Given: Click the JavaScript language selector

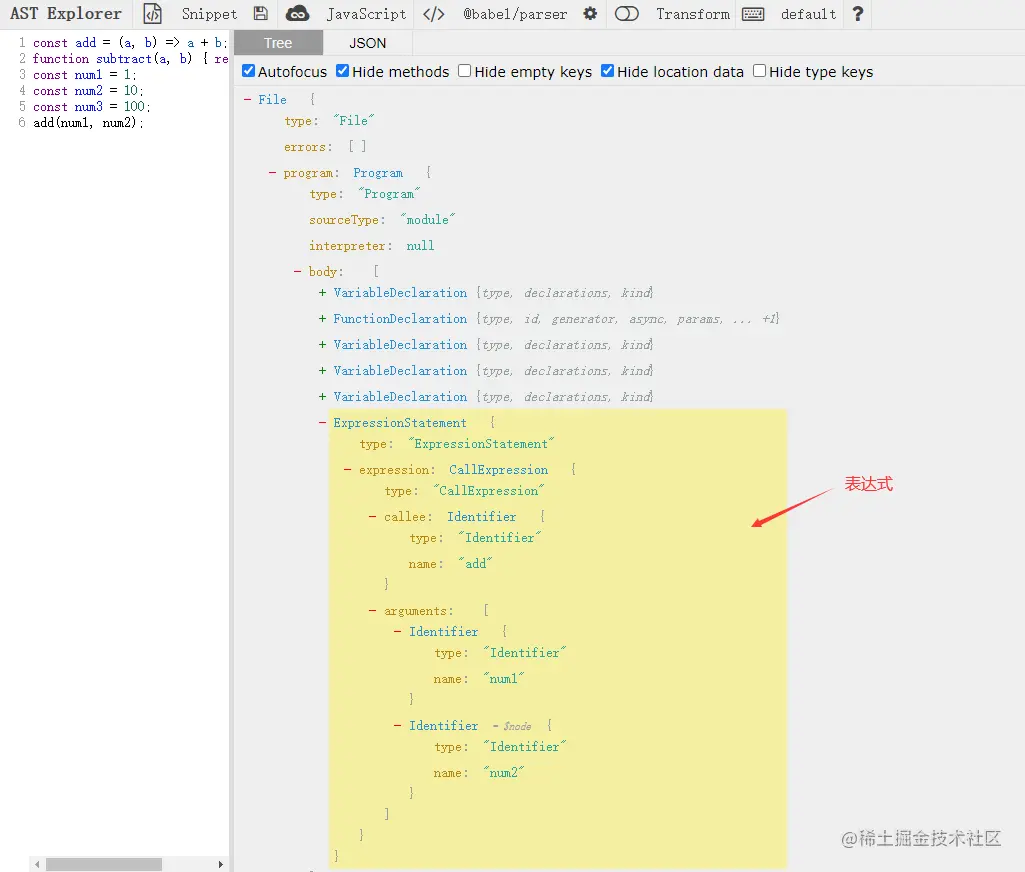Looking at the screenshot, I should (x=365, y=14).
